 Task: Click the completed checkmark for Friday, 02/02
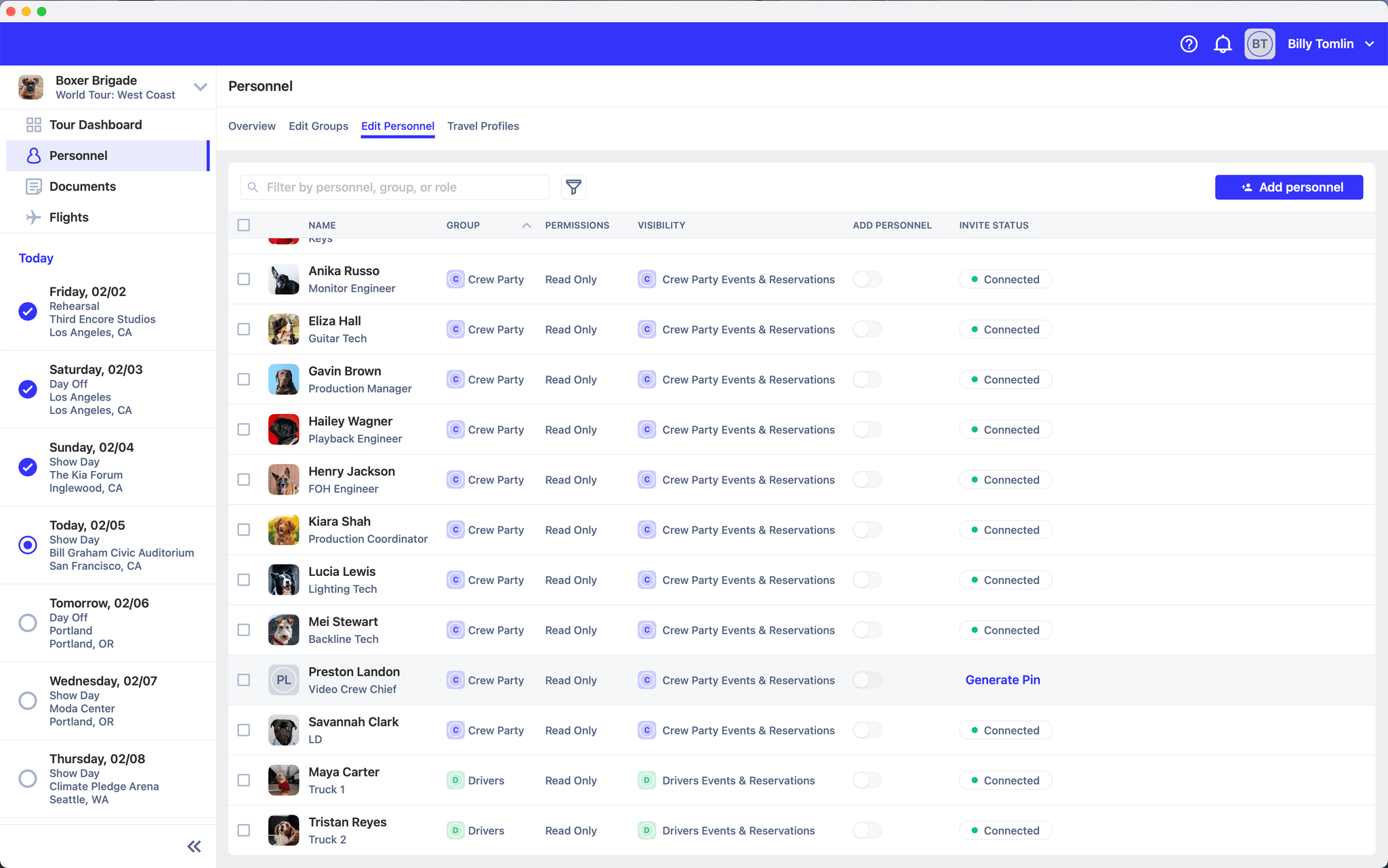(28, 312)
